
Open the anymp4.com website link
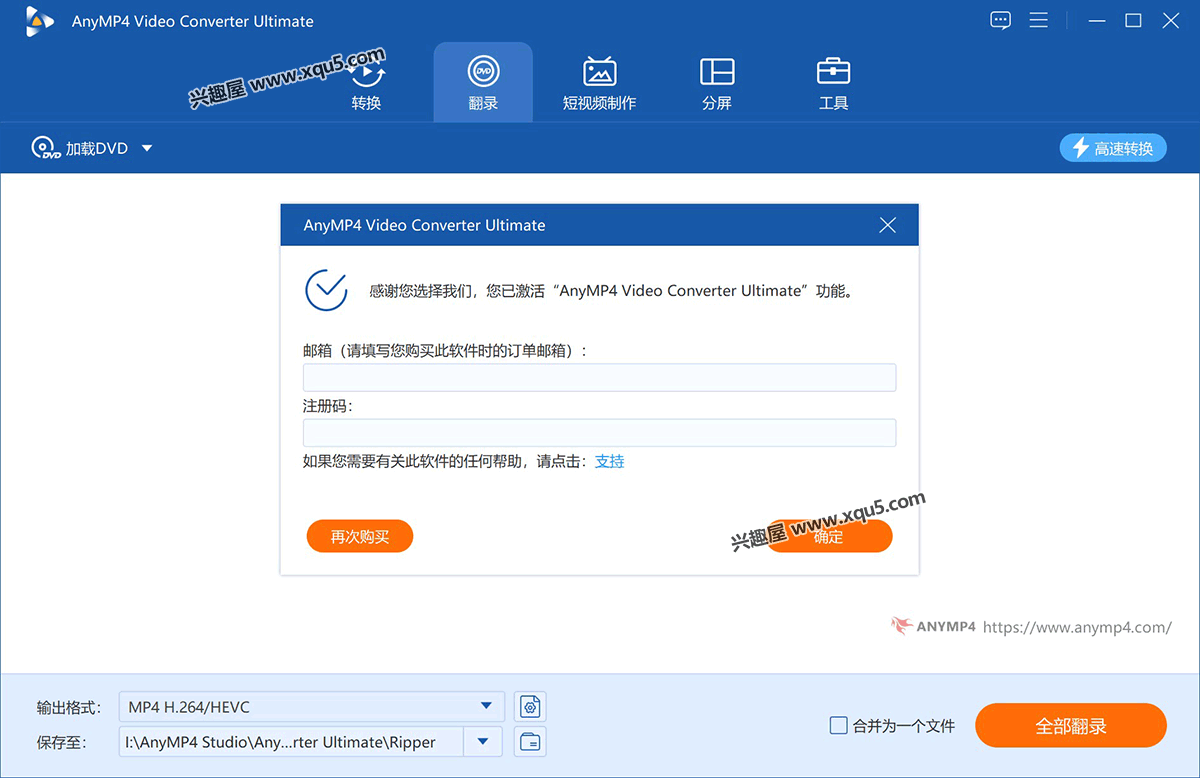(x=1077, y=628)
